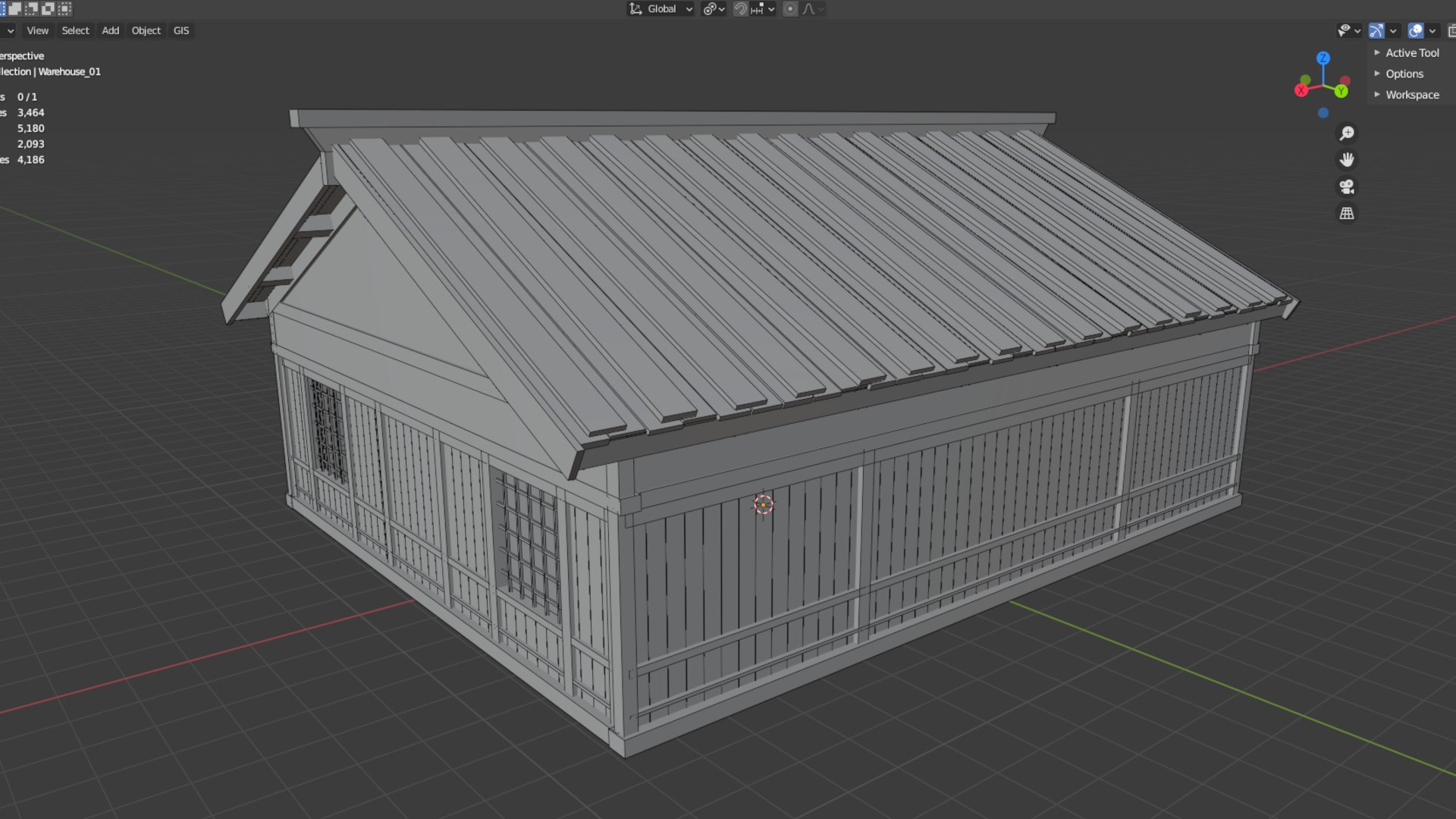
Task: Click the hand pan-view icon
Action: pyautogui.click(x=1347, y=160)
